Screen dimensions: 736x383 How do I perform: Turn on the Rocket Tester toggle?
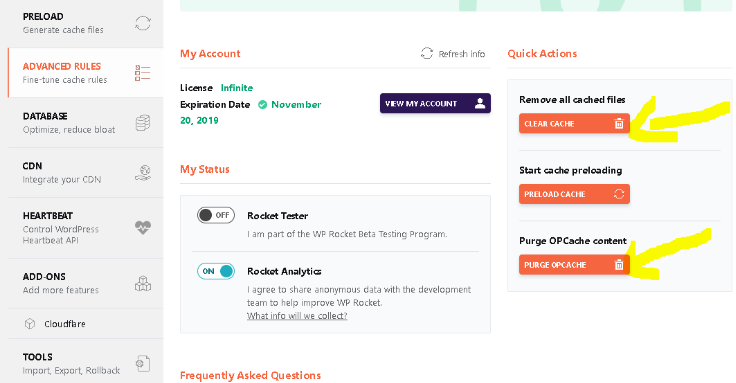pyautogui.click(x=215, y=215)
